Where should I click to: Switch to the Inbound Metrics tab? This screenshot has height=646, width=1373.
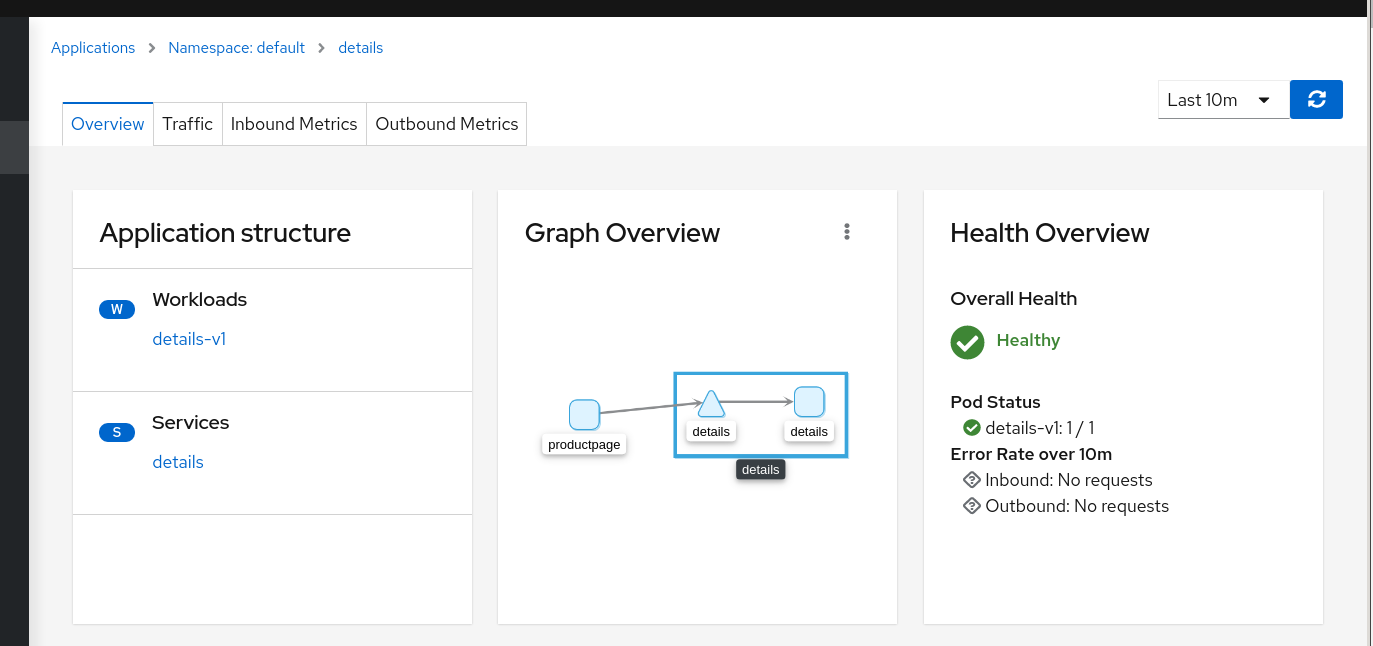(x=294, y=124)
